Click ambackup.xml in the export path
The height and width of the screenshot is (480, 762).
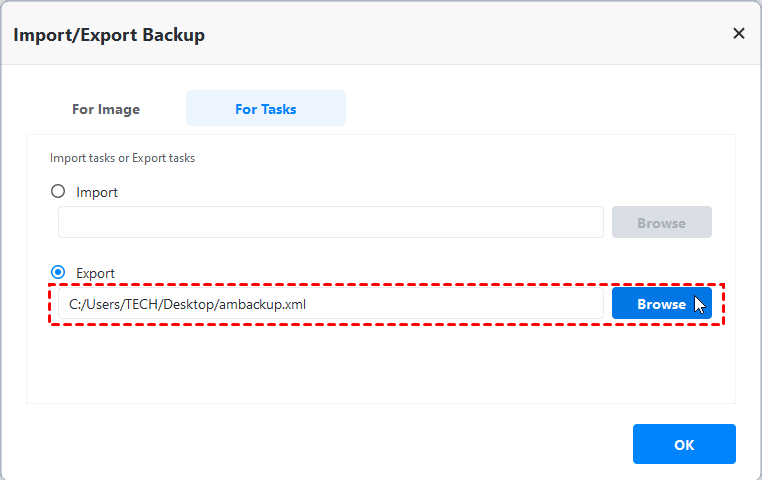click(x=266, y=304)
